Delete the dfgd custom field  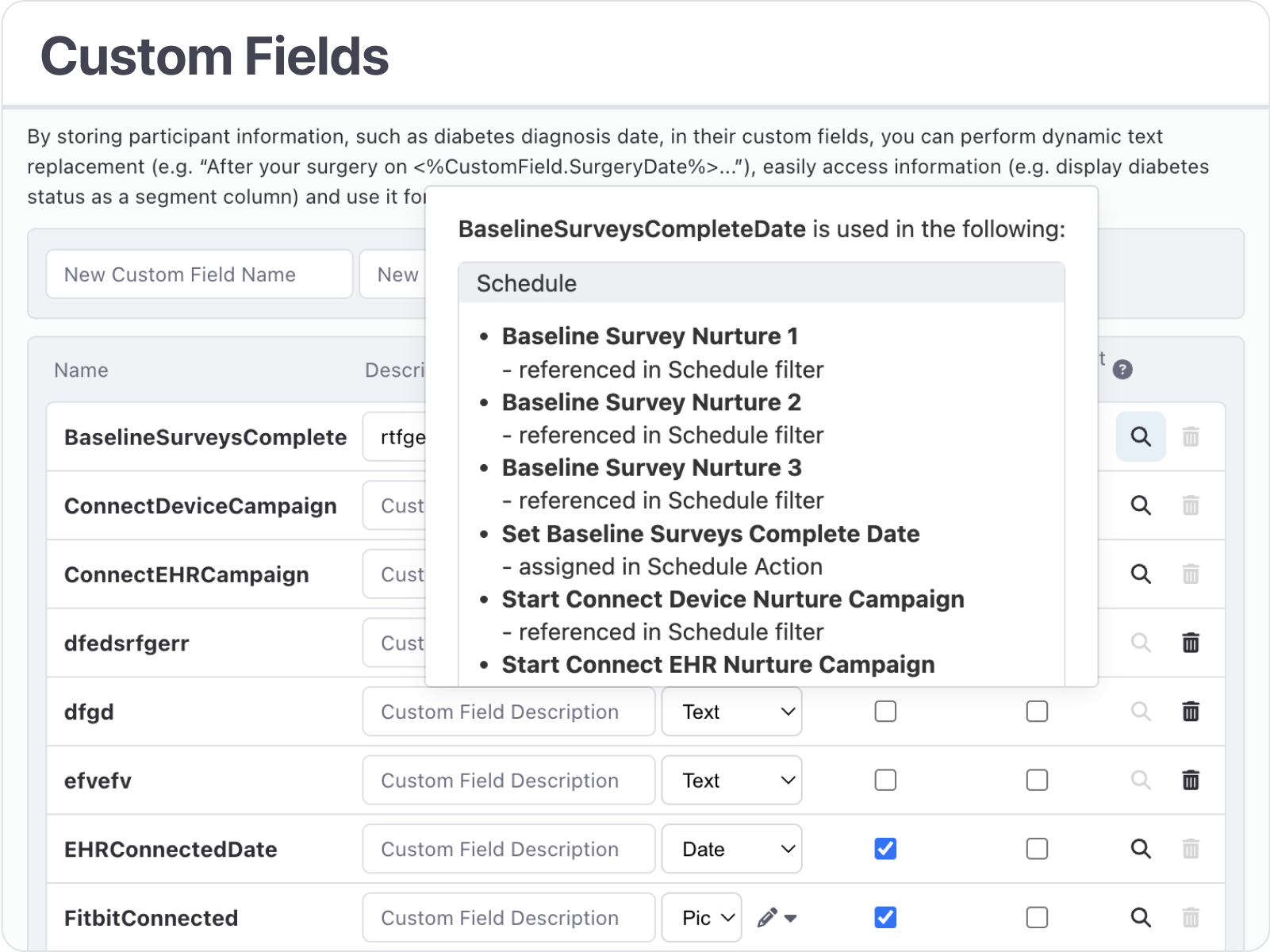tap(1191, 712)
